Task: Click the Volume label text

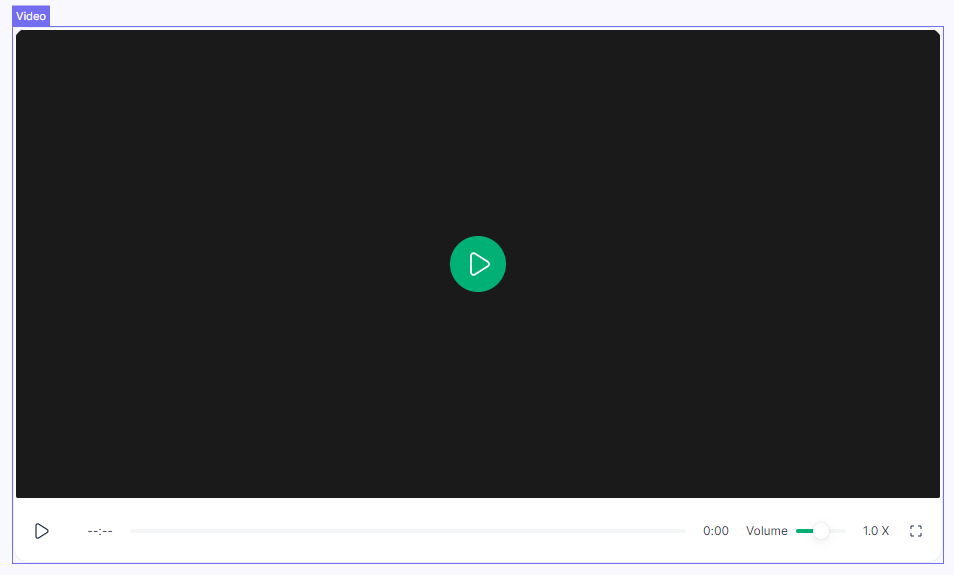Action: click(x=766, y=531)
